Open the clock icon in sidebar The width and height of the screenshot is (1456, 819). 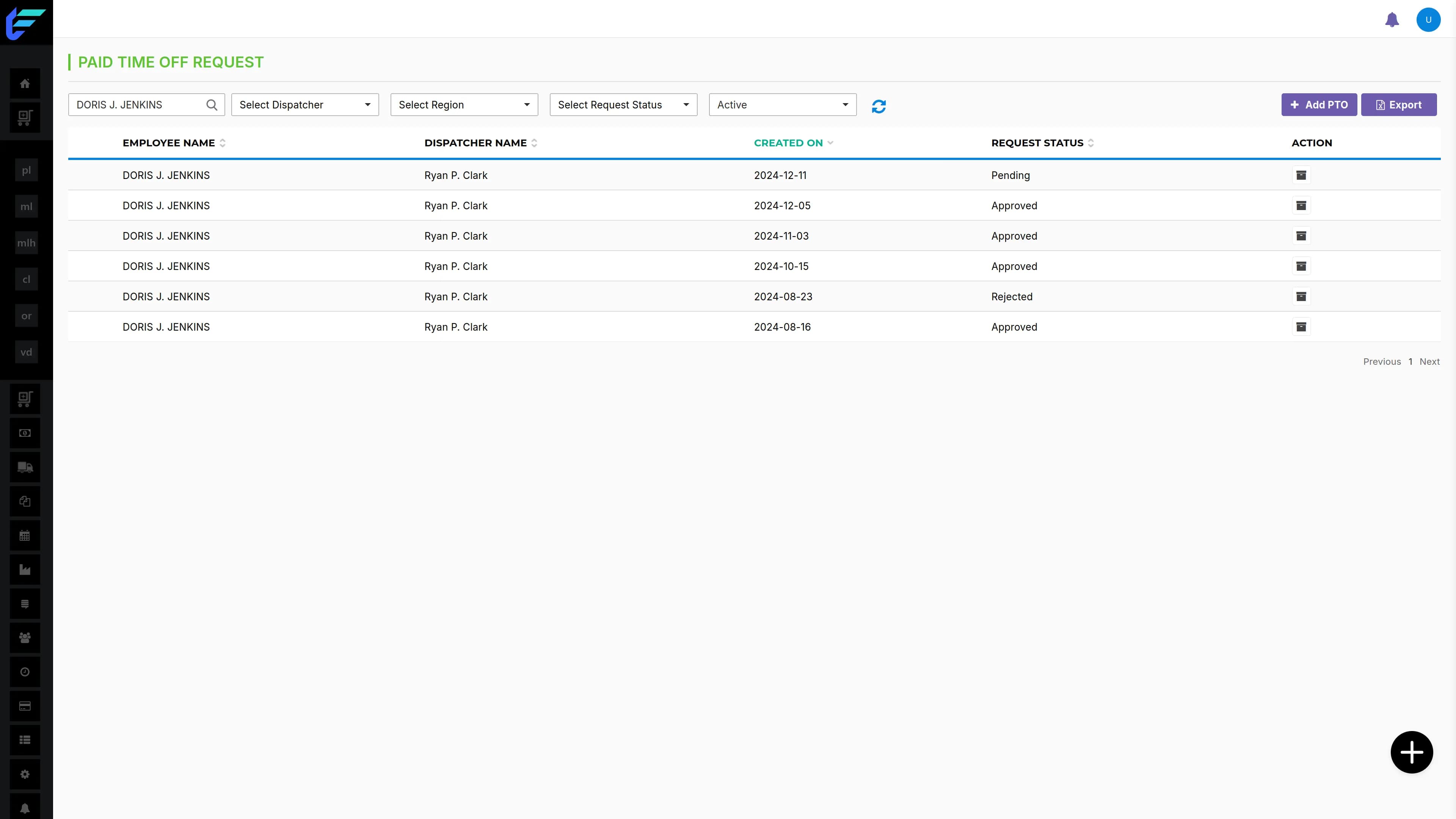[x=25, y=672]
